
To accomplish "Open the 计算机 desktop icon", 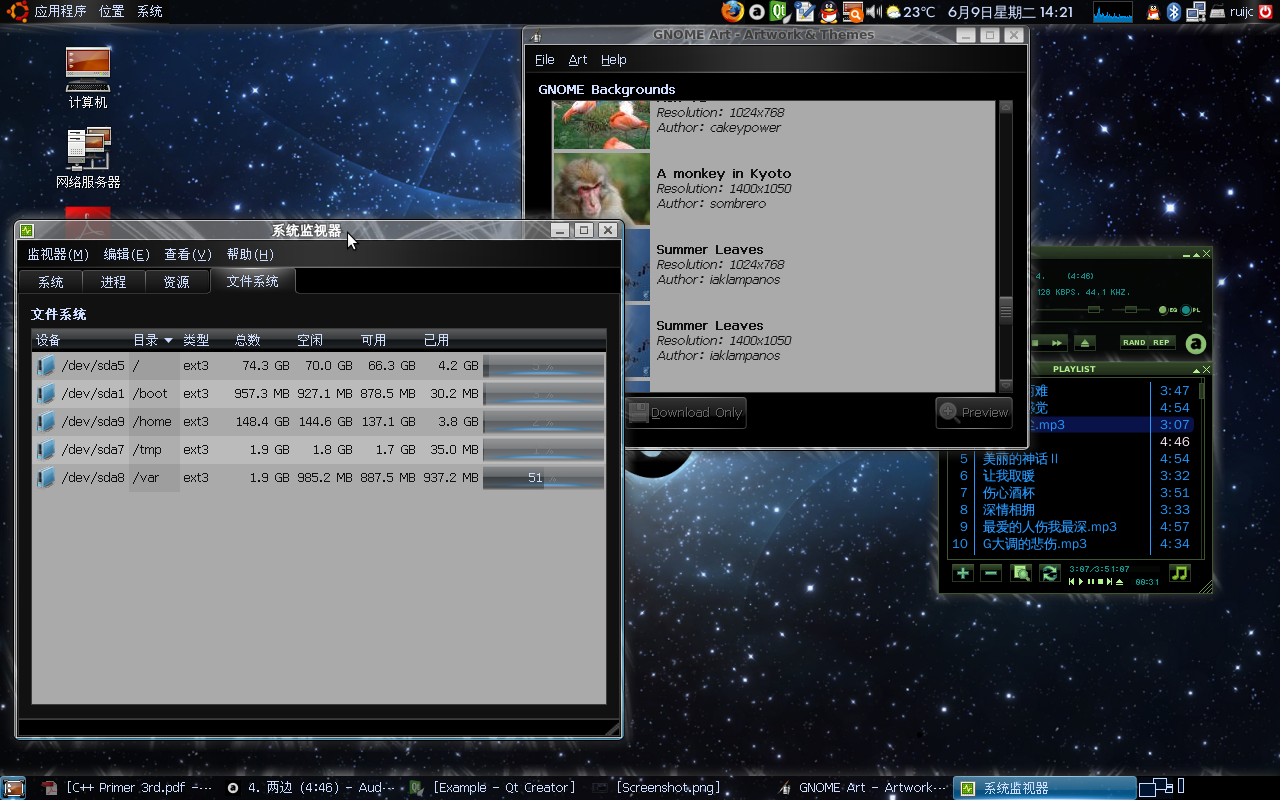I will tap(88, 77).
